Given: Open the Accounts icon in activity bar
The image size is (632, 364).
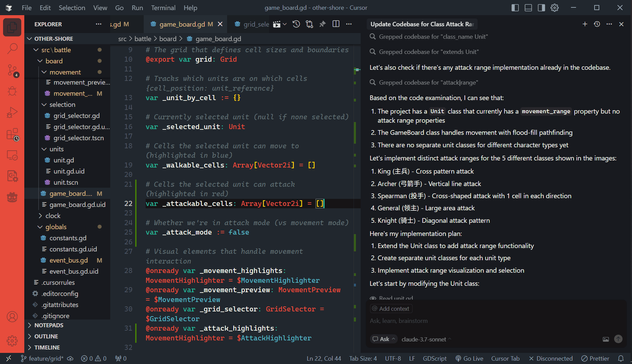Looking at the screenshot, I should tap(12, 317).
